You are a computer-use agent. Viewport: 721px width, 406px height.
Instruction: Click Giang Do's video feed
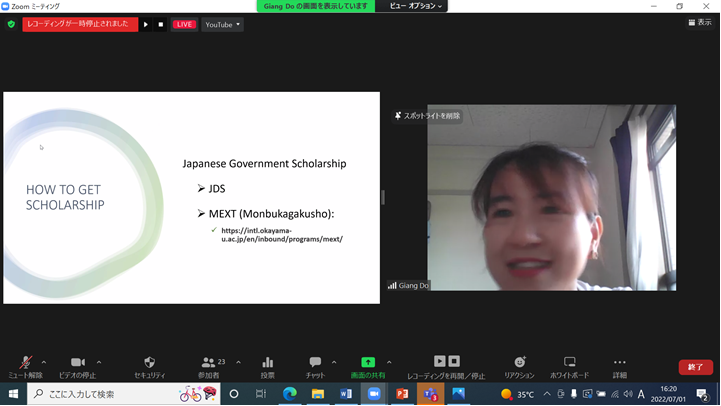pos(551,198)
